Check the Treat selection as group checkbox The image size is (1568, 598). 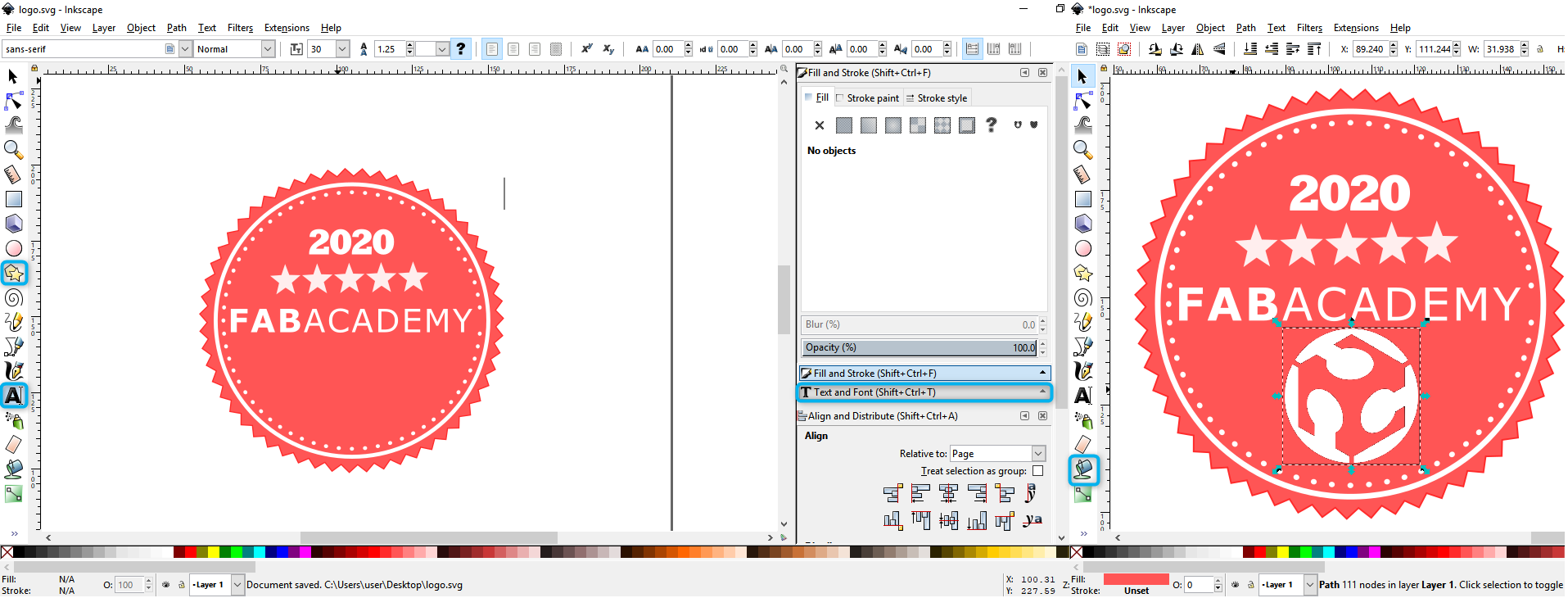pos(1038,471)
